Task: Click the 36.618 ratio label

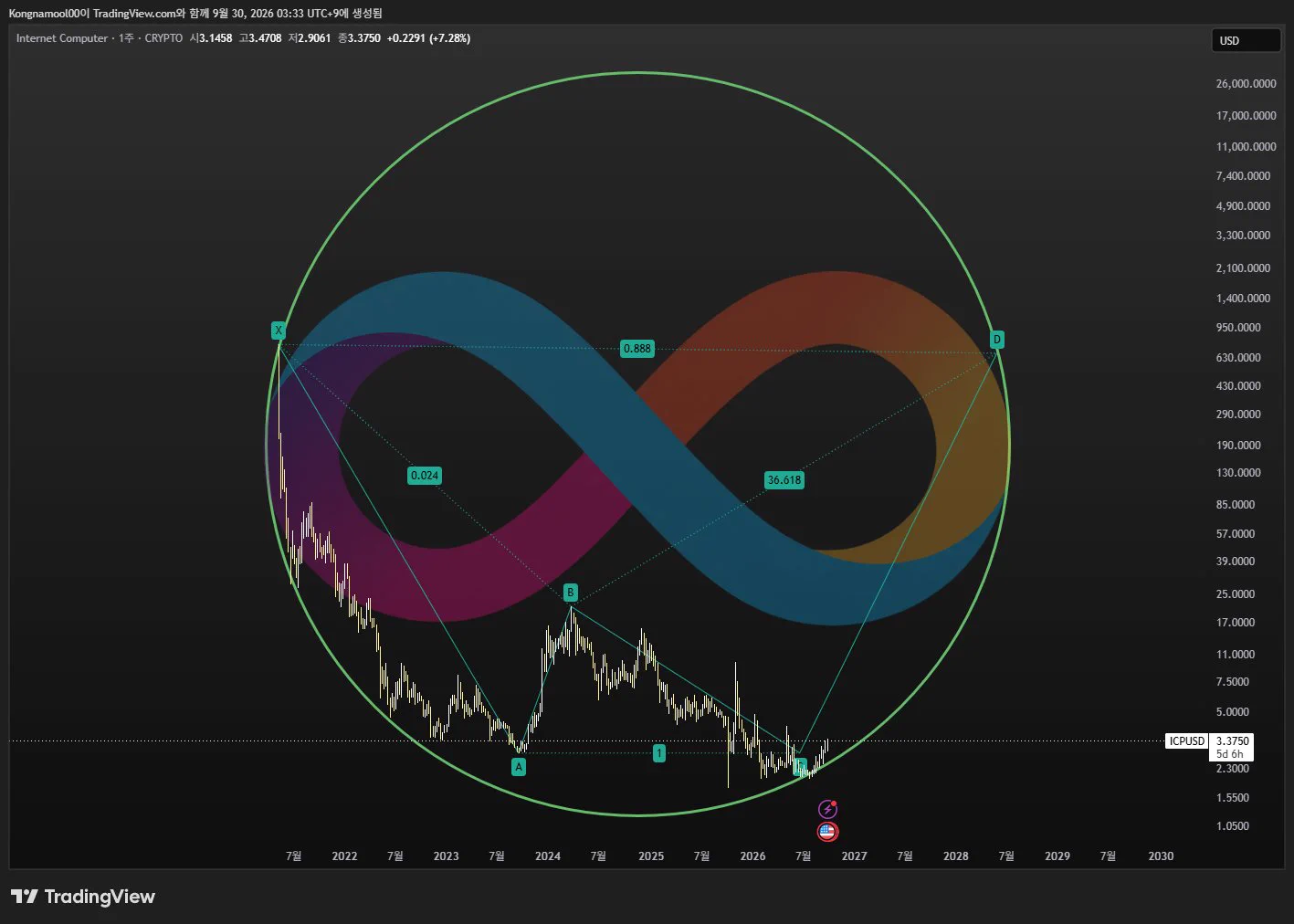Action: coord(784,480)
